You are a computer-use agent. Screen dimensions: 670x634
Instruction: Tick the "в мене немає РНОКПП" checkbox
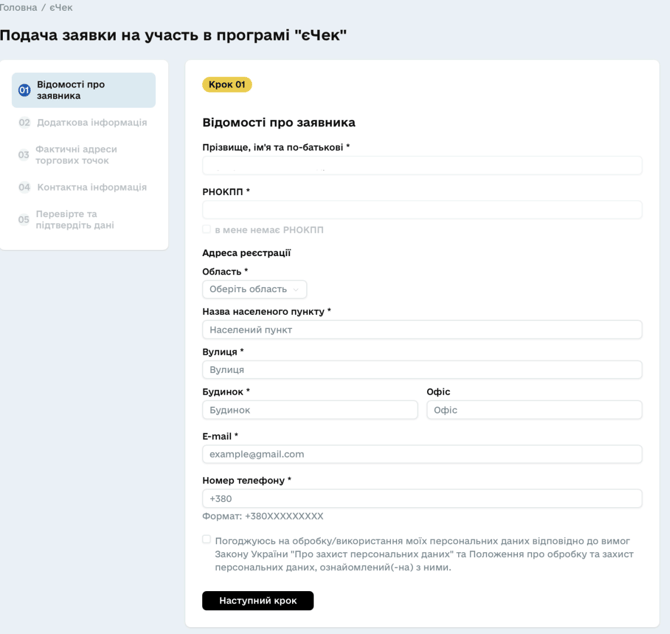(x=207, y=230)
